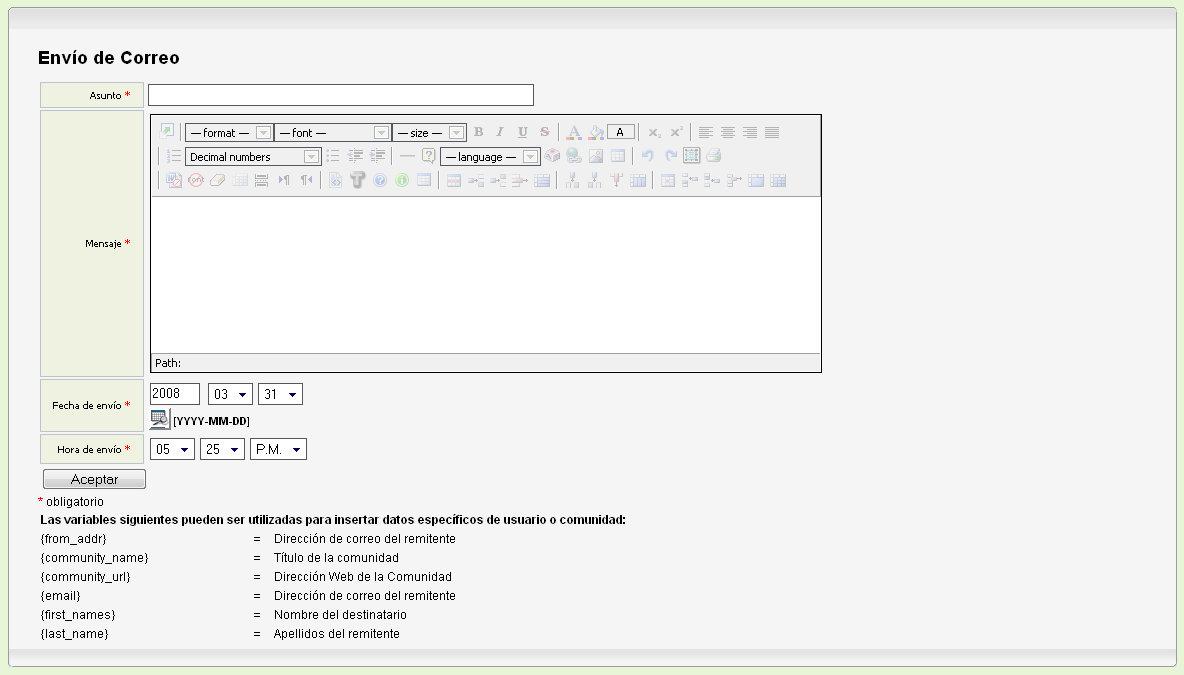Click the text color indicator box labeled A
Viewport: 1184px width, 675px height.
tap(621, 132)
